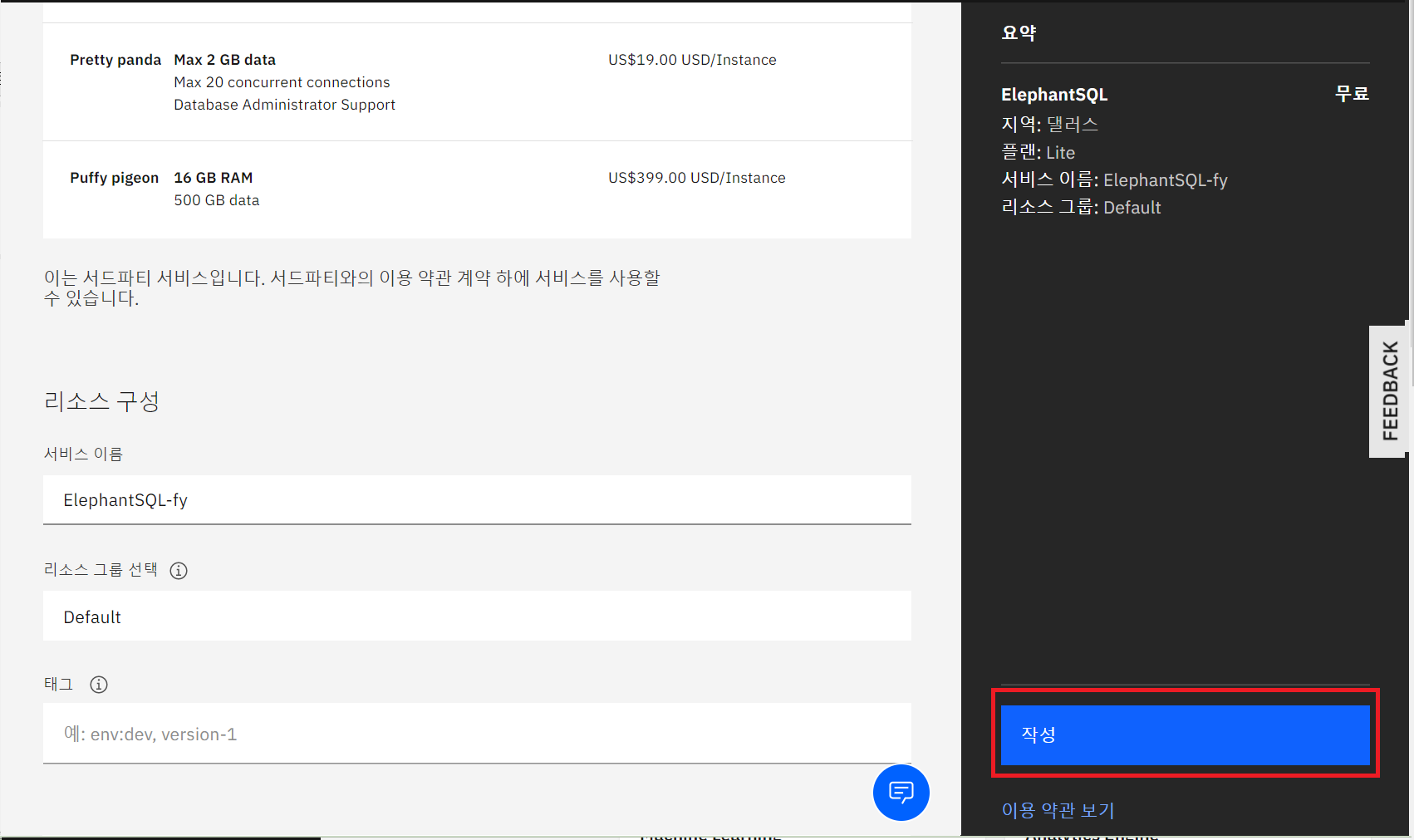Click the US$19.00 USD/Instance price

point(692,60)
